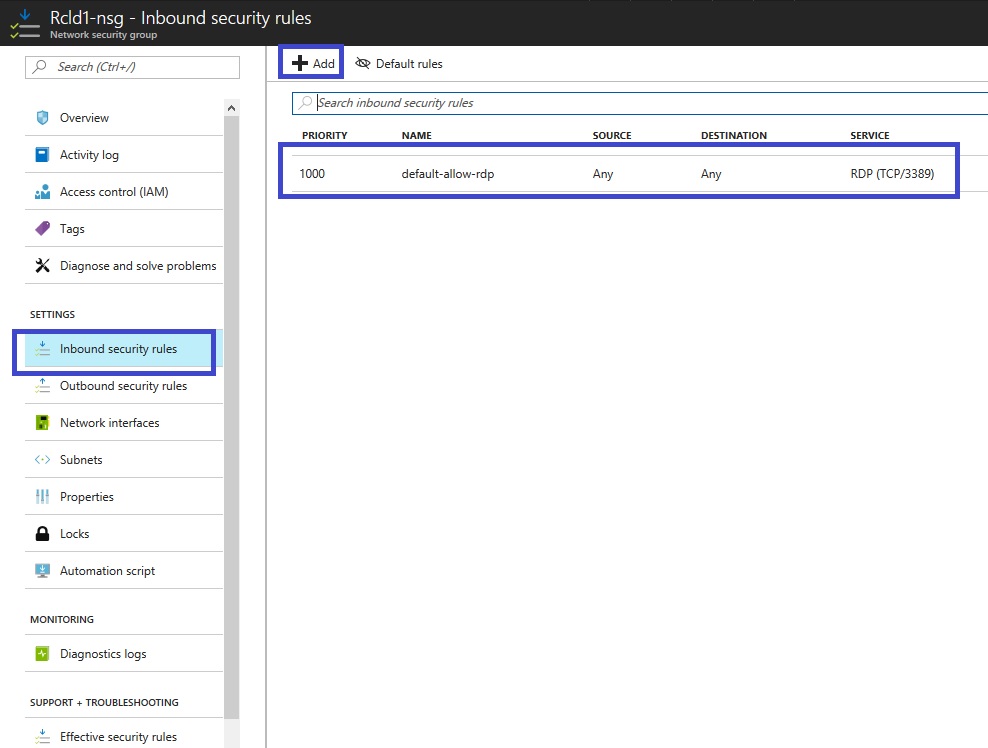Screen dimensions: 988x748
Task: Click the Diagnostics logs icon
Action: coord(42,654)
